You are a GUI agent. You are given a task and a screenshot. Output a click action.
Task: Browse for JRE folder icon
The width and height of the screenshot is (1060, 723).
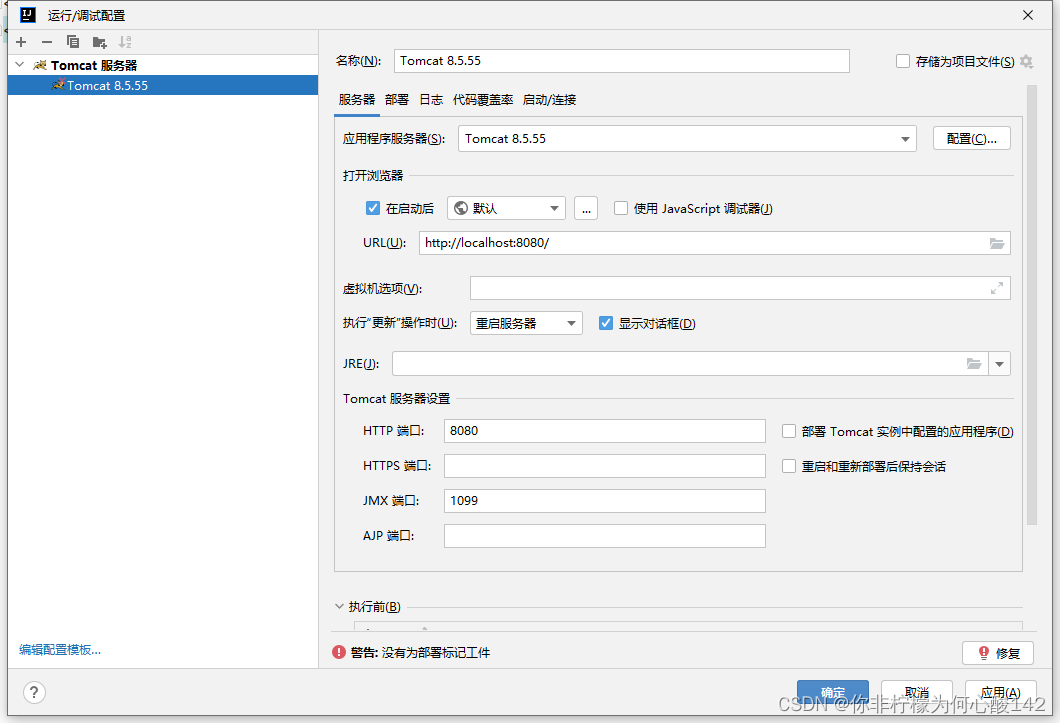(973, 364)
